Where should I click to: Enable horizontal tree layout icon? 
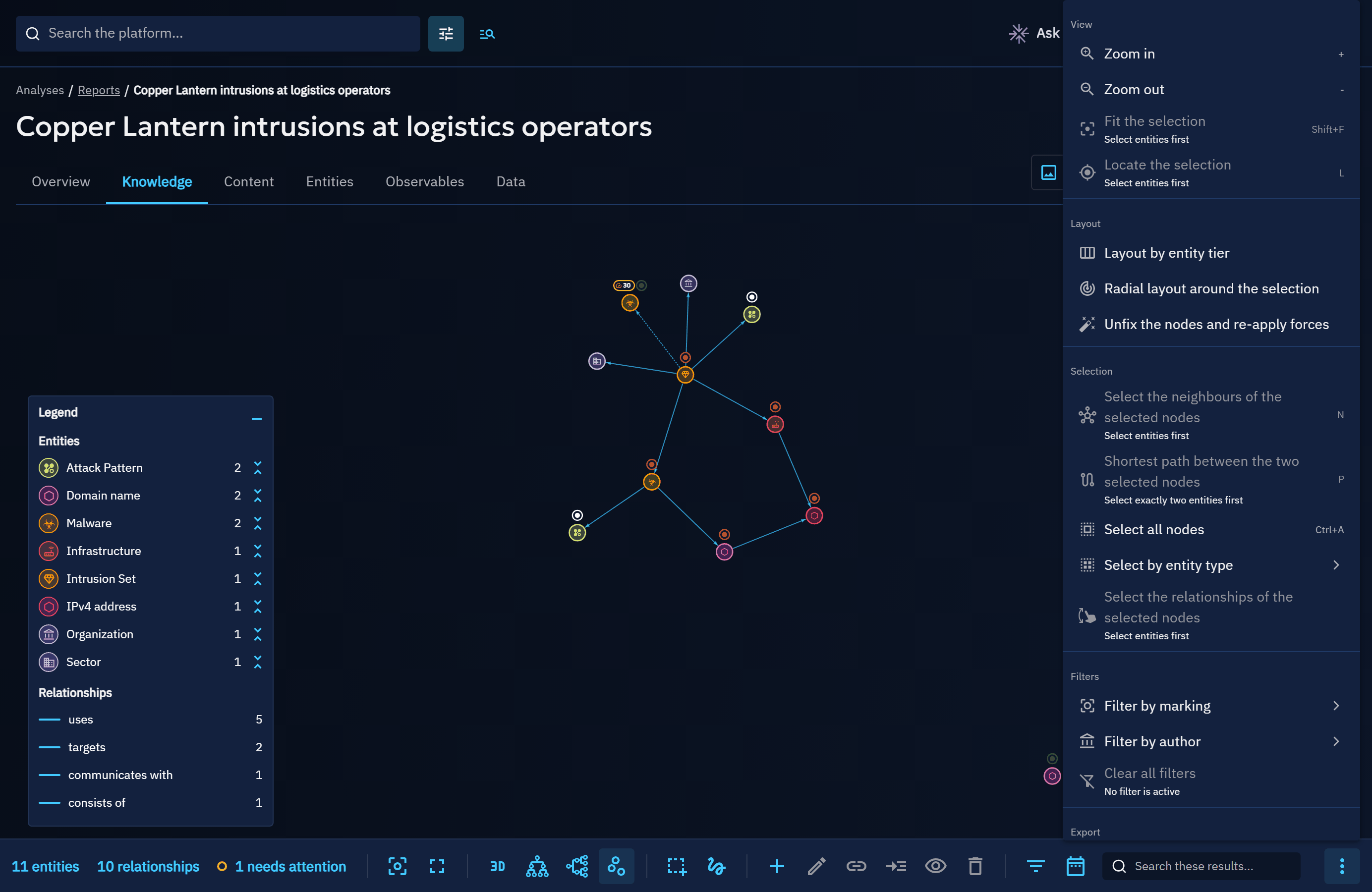577,866
